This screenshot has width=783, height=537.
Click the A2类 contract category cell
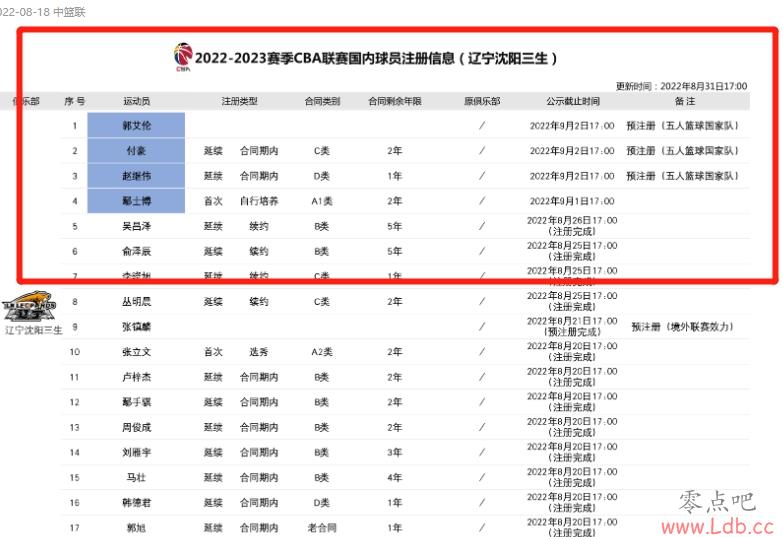click(x=322, y=352)
